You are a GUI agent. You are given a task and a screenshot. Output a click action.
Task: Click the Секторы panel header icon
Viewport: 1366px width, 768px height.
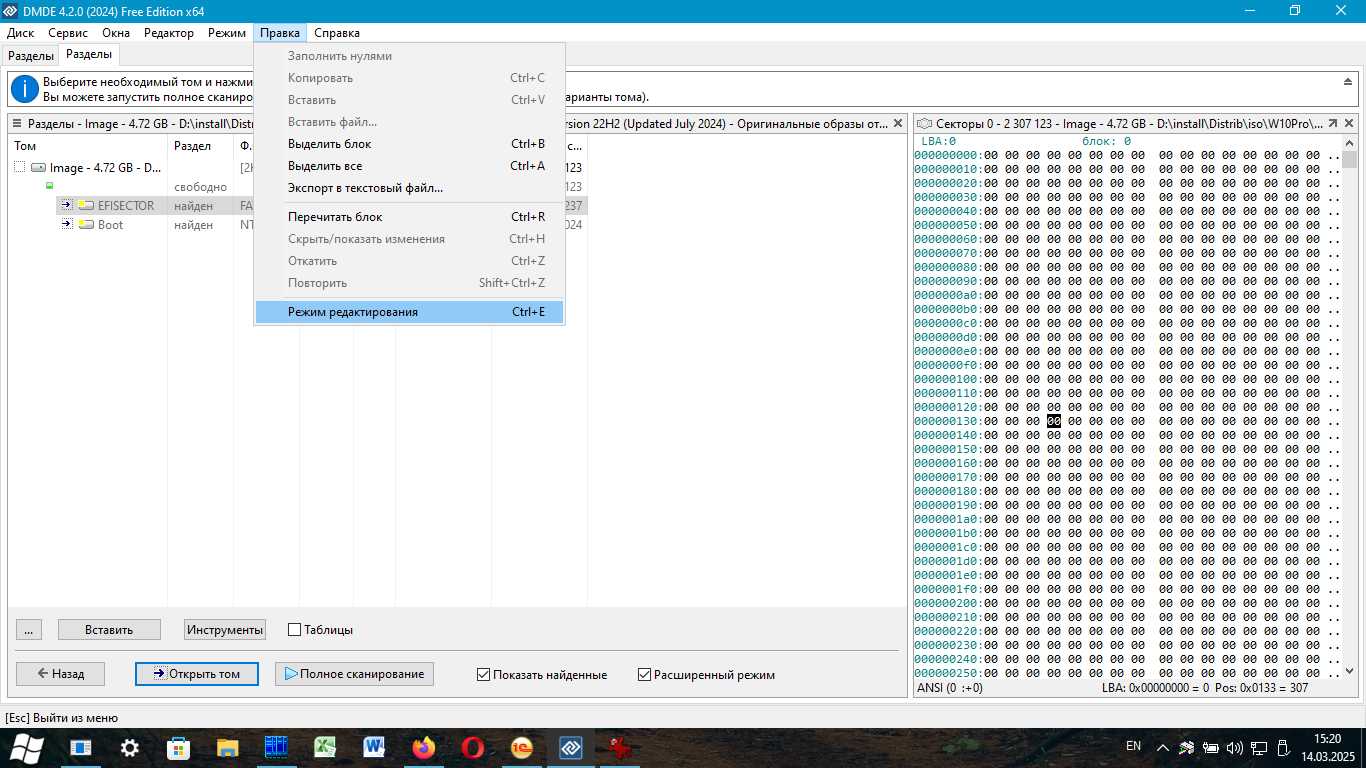(x=923, y=124)
